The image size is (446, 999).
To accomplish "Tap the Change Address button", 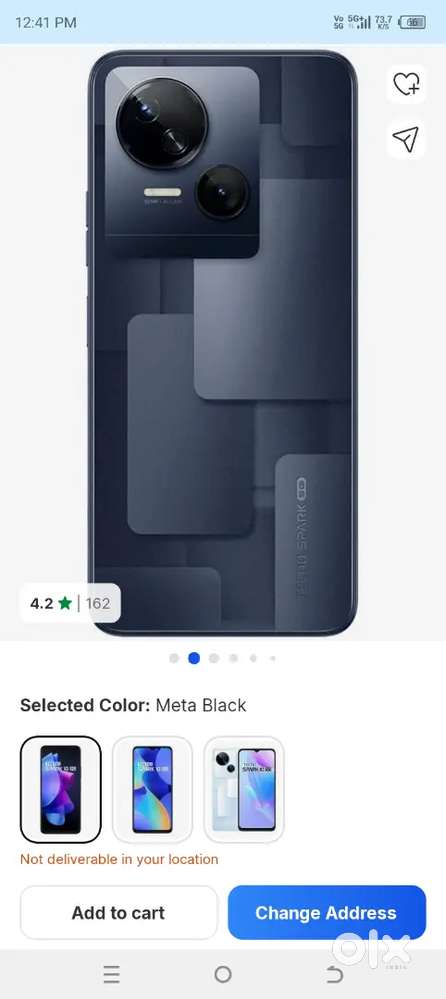I will [x=326, y=912].
